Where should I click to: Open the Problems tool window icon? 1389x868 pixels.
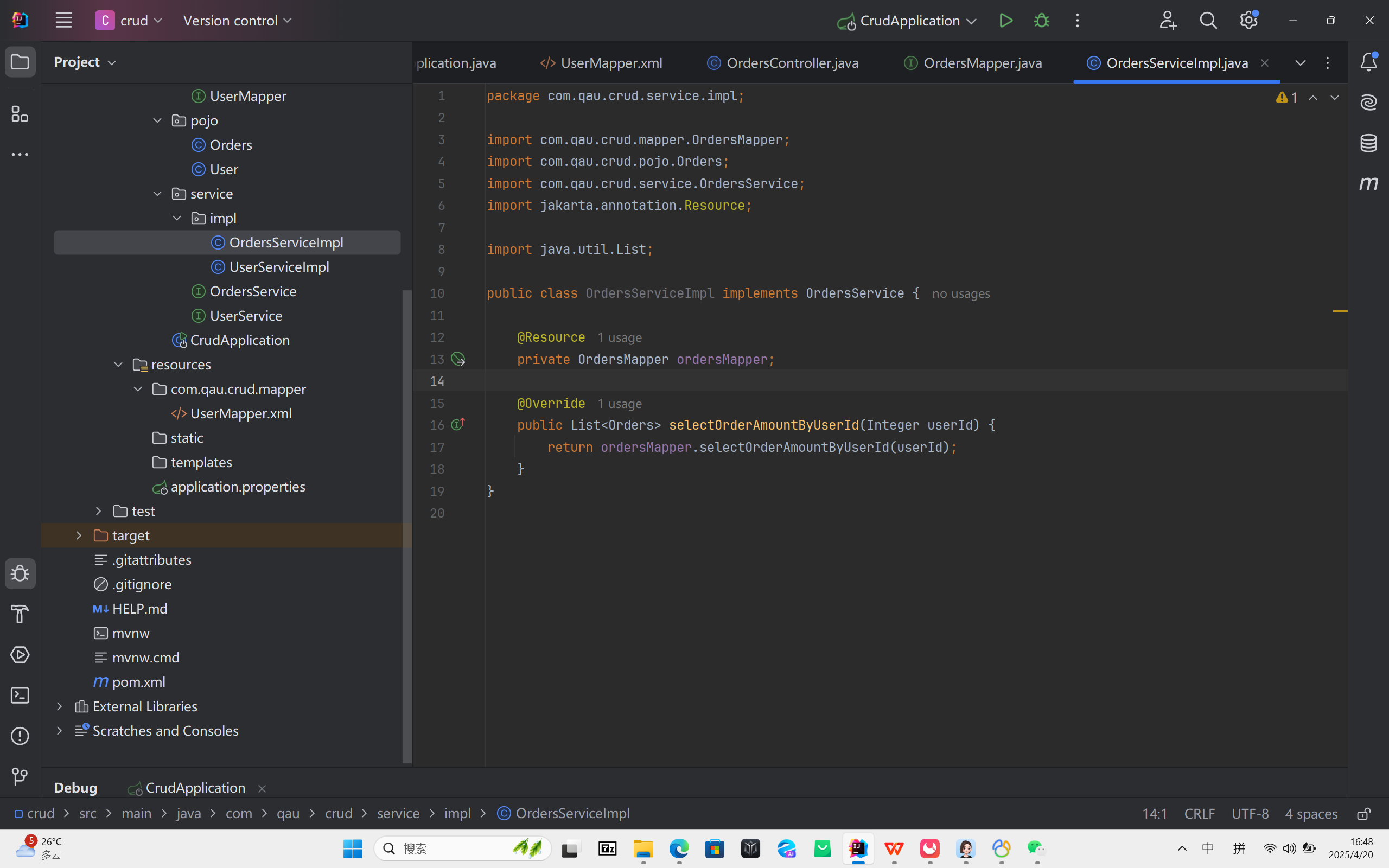(x=20, y=736)
